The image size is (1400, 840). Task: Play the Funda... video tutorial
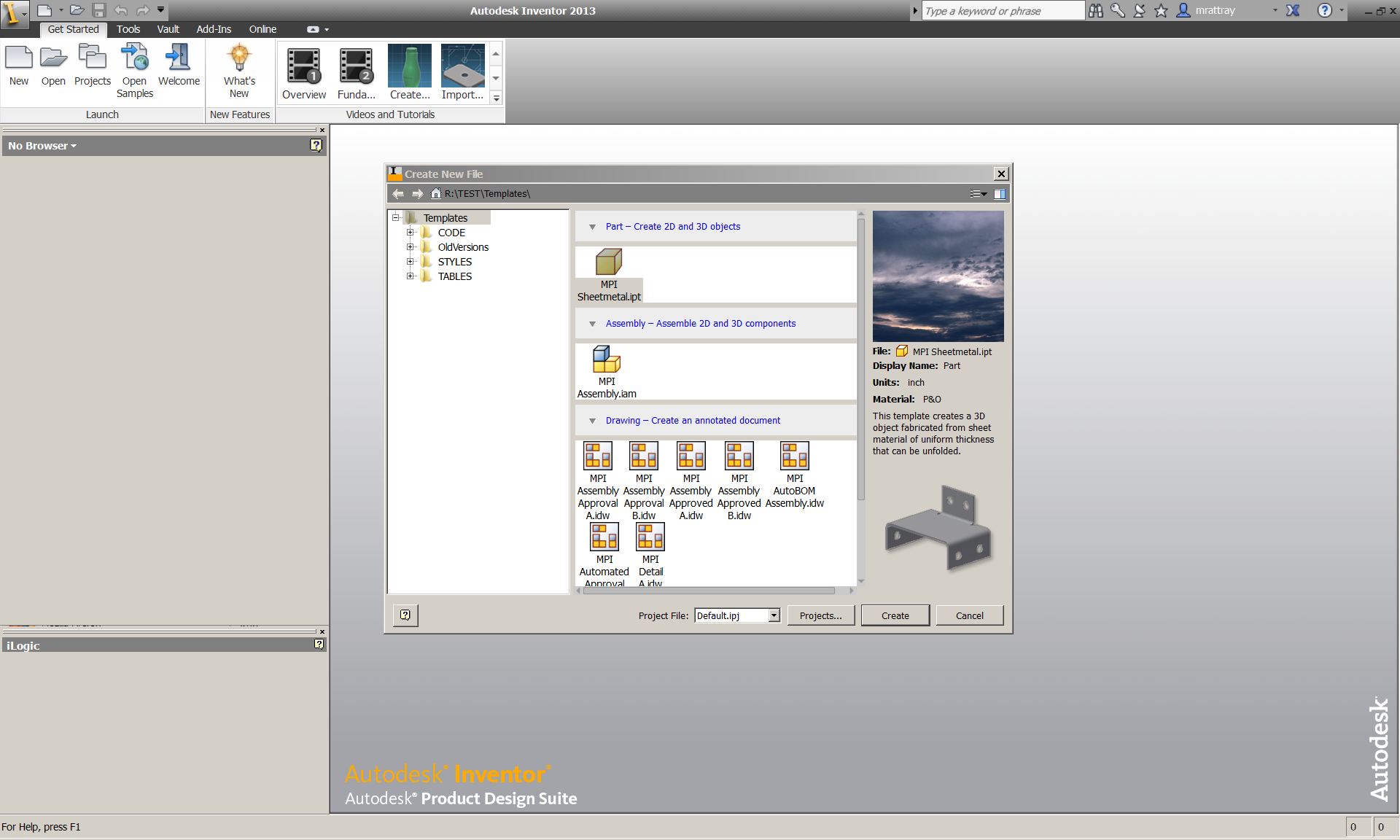click(357, 71)
